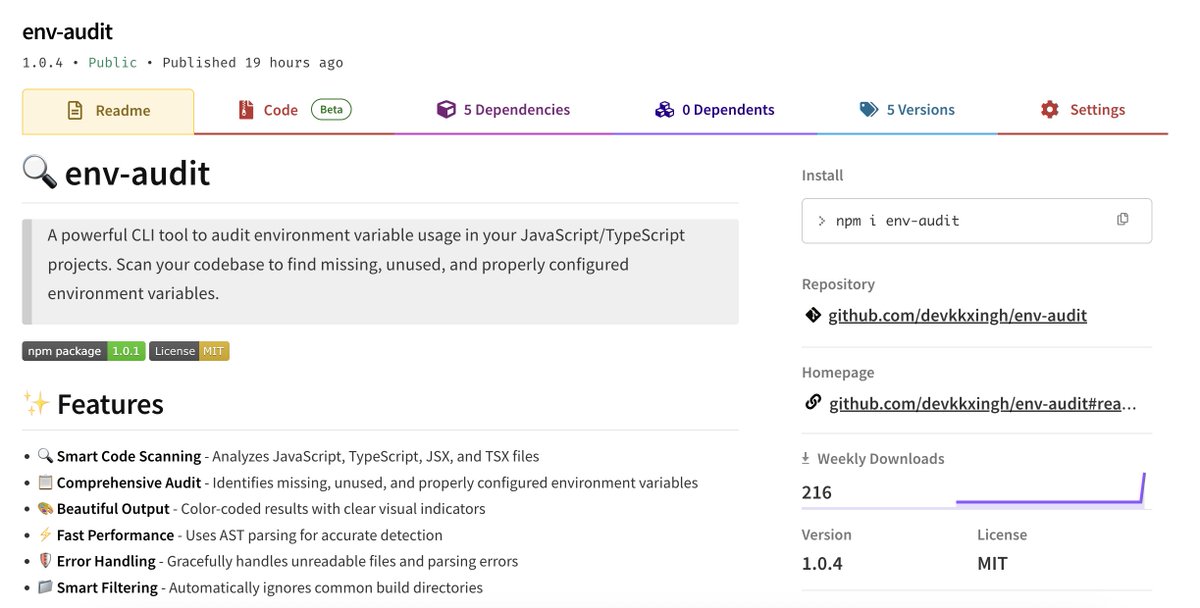Viewport: 1200px width, 608px height.
Task: Click the magnifying glass emoji in readme heading
Action: click(40, 172)
